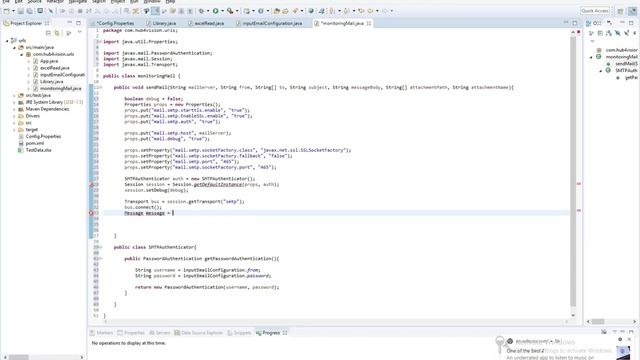Viewport: 640px width, 360px height.
Task: Open the Markers tab in bottom panel
Action: (x=101, y=333)
